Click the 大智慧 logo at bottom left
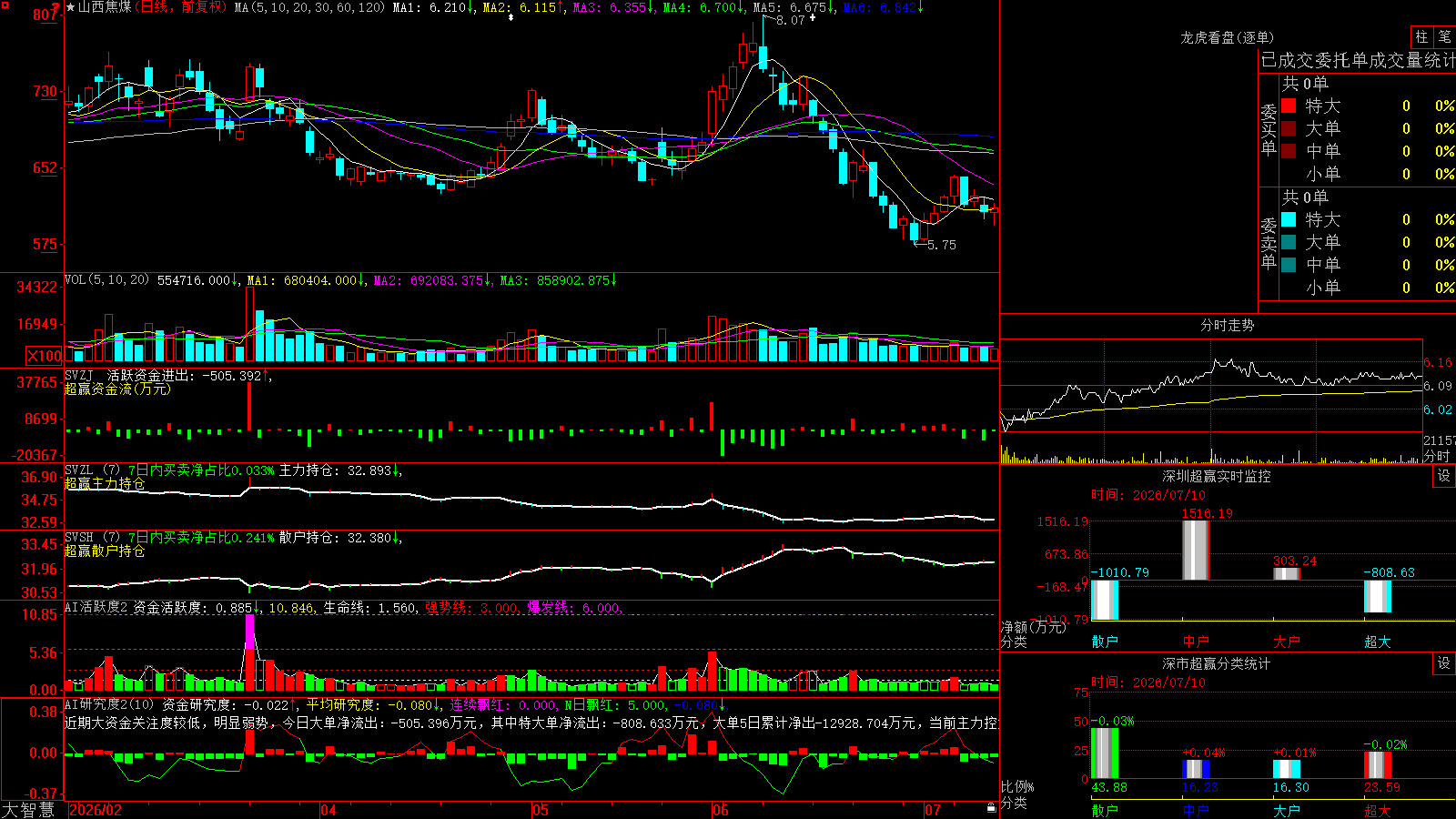Screen dimensions: 1456x819 (x=28, y=810)
